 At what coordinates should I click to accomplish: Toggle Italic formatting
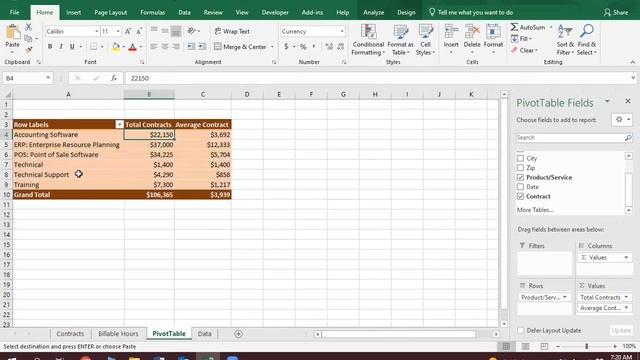click(61, 47)
